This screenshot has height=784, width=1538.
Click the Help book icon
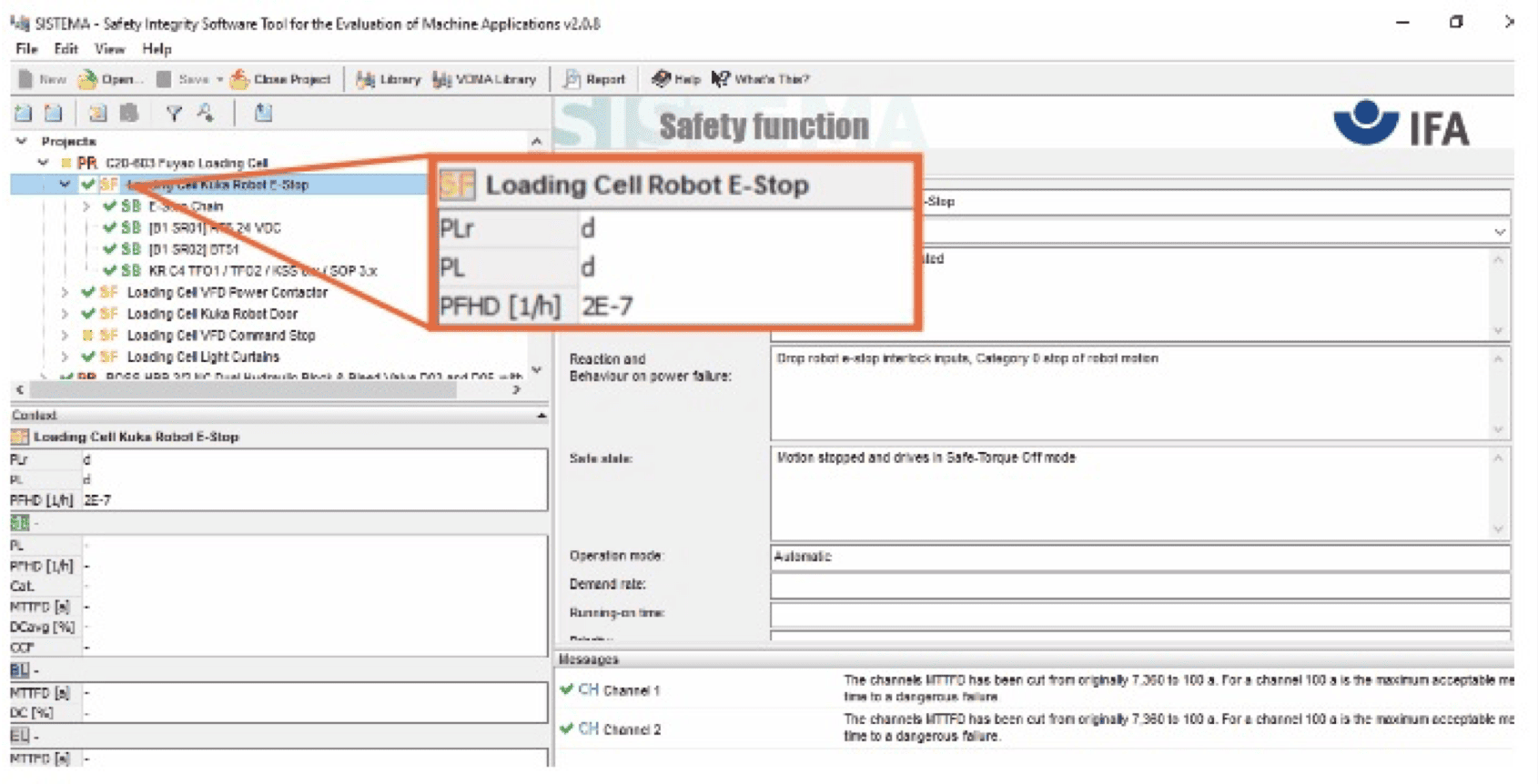(x=662, y=79)
